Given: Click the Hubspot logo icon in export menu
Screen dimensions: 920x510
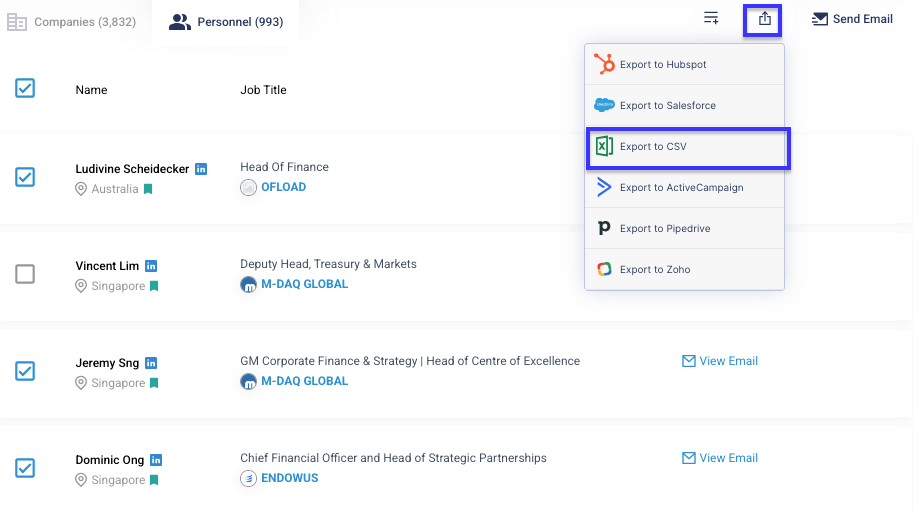Looking at the screenshot, I should (604, 64).
